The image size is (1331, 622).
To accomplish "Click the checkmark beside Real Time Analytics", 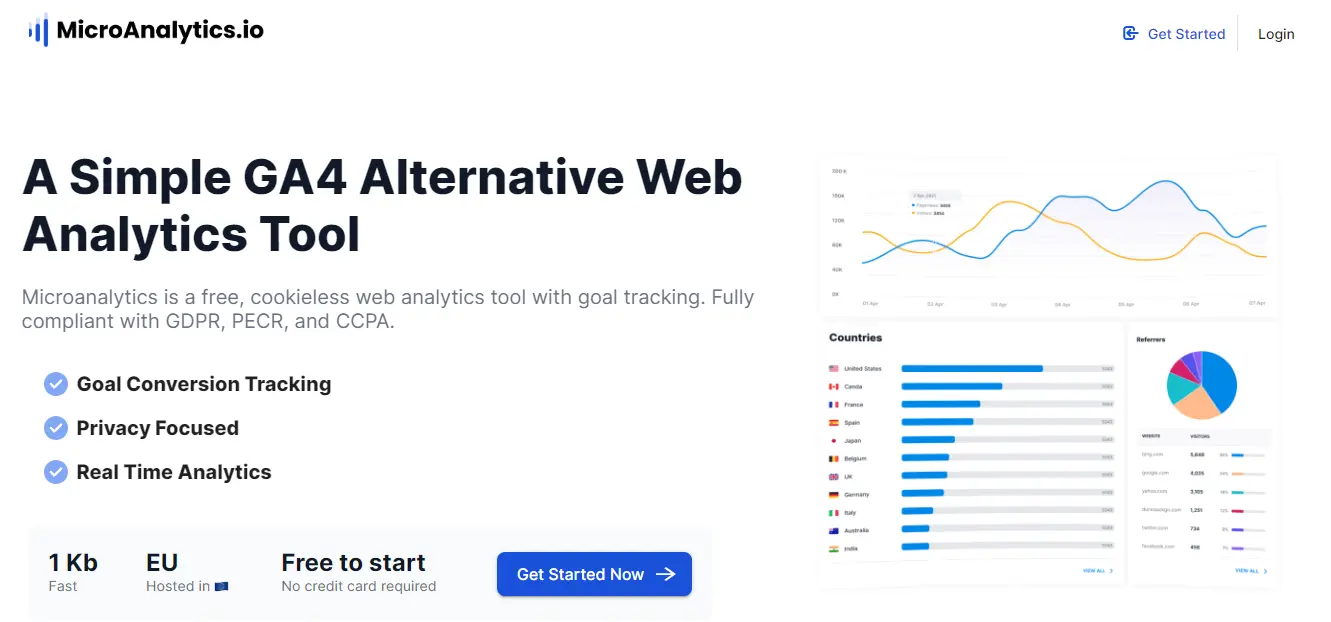I will click(x=55, y=472).
